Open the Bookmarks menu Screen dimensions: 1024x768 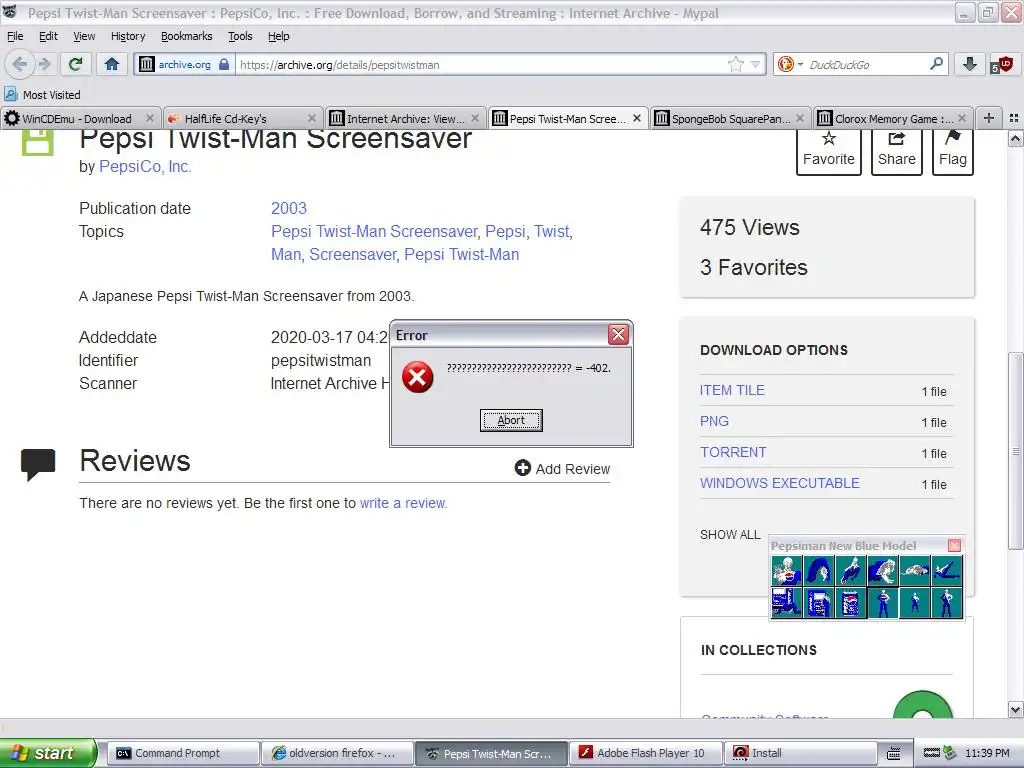[x=187, y=36]
